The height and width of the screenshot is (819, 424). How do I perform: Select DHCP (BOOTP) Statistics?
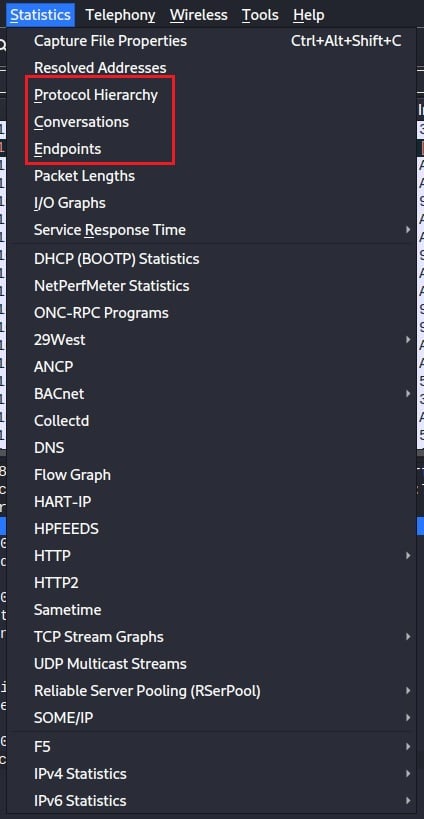(x=211, y=259)
